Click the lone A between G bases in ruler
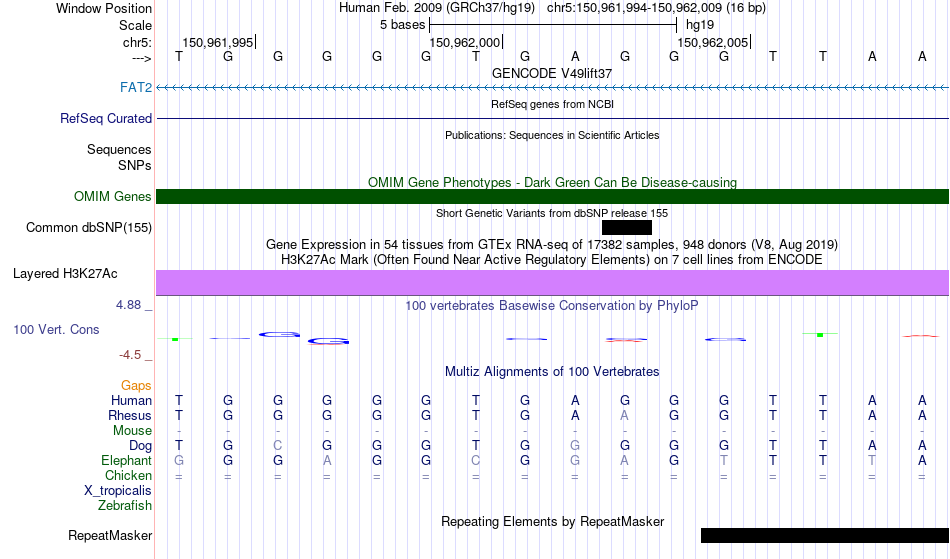 click(x=575, y=56)
